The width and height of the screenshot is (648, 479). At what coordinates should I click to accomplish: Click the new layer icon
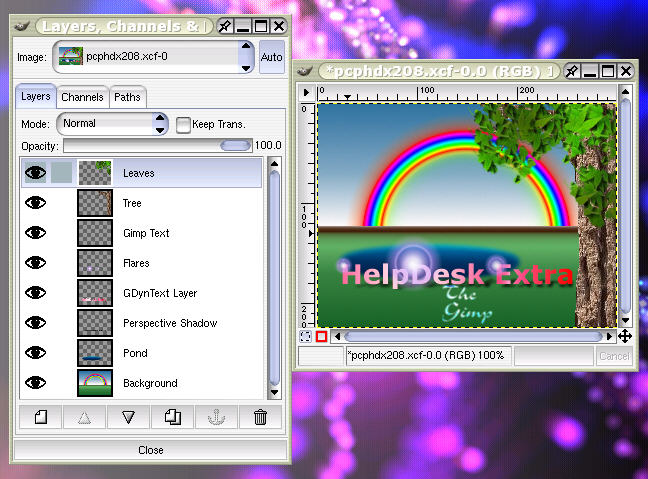41,418
